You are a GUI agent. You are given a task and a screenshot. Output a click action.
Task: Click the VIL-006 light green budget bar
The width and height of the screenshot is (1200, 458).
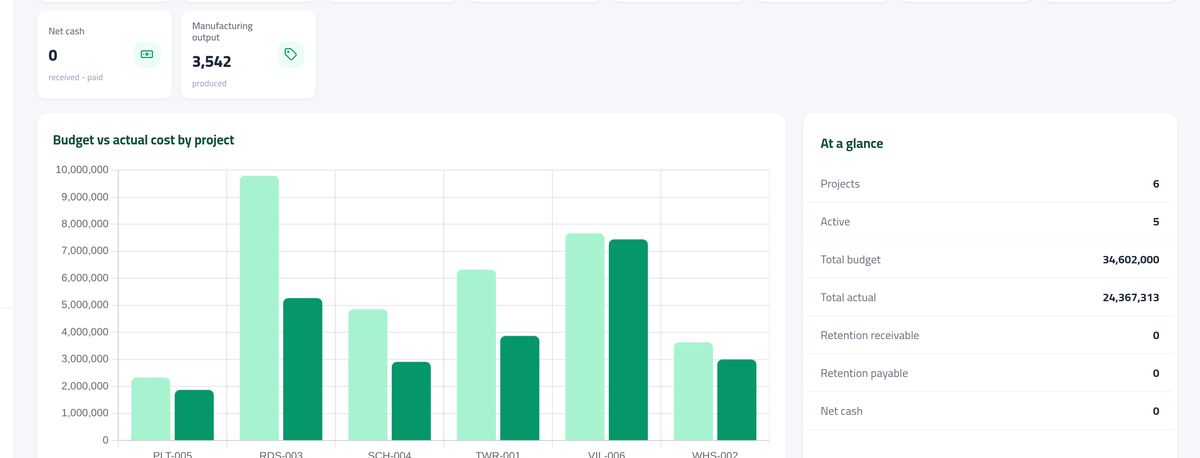585,337
